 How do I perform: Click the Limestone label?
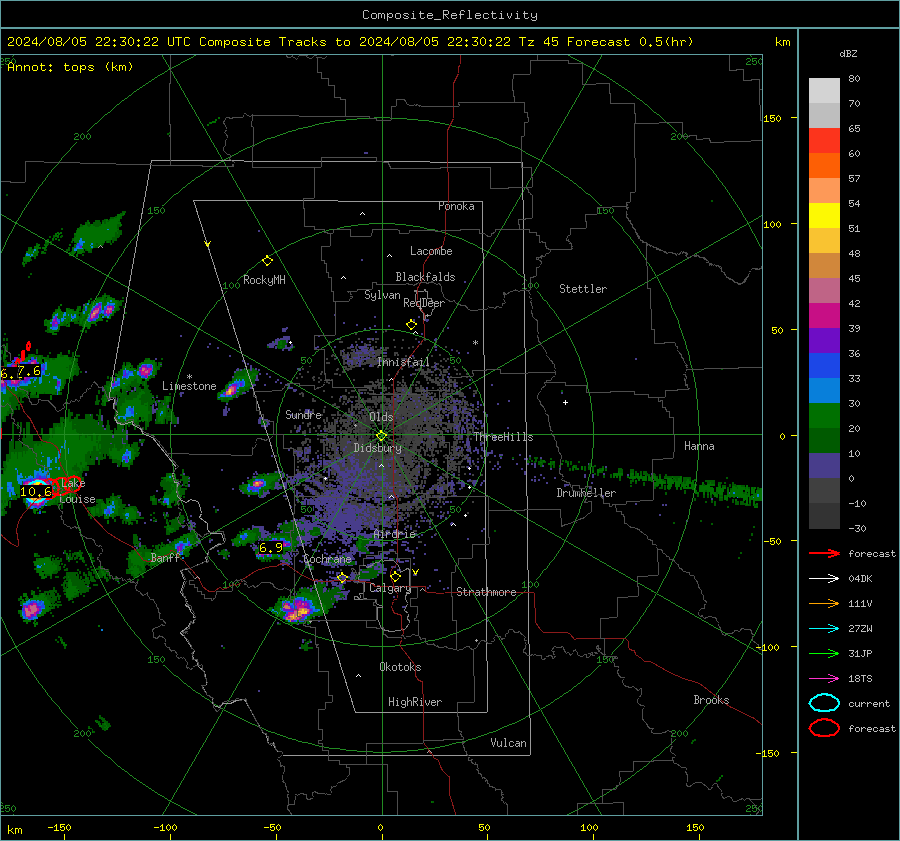(x=189, y=386)
